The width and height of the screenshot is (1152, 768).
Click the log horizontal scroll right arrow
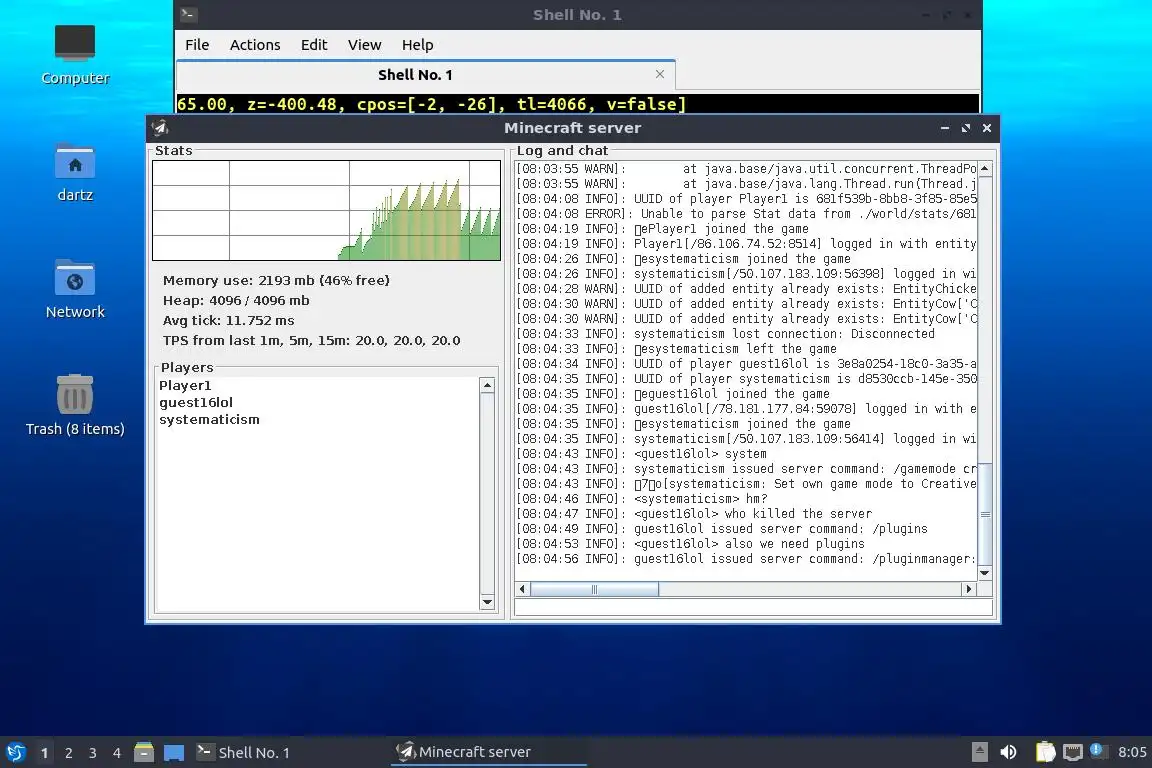click(969, 589)
